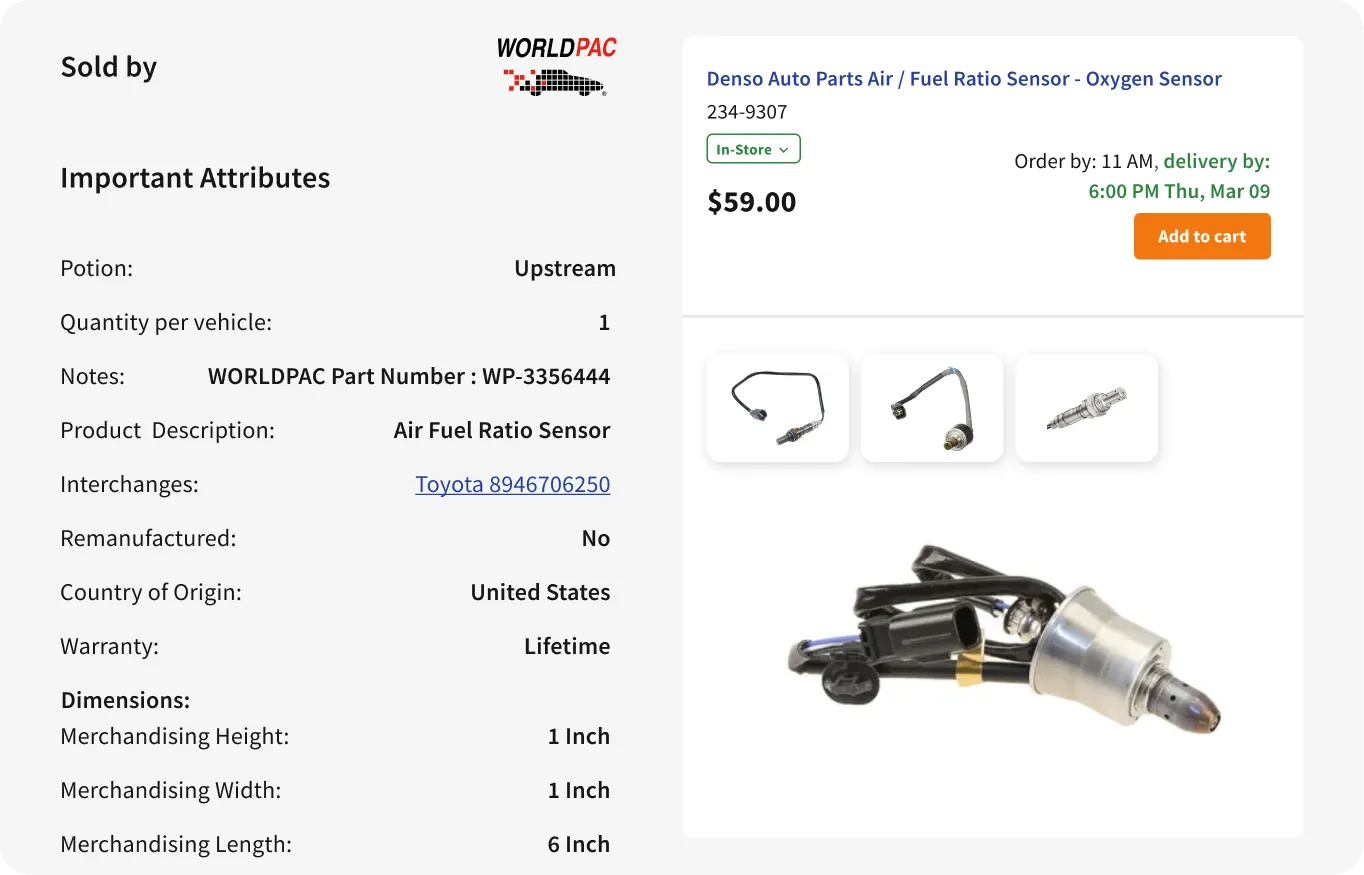
Task: Click the United States country of origin value
Action: (x=540, y=593)
